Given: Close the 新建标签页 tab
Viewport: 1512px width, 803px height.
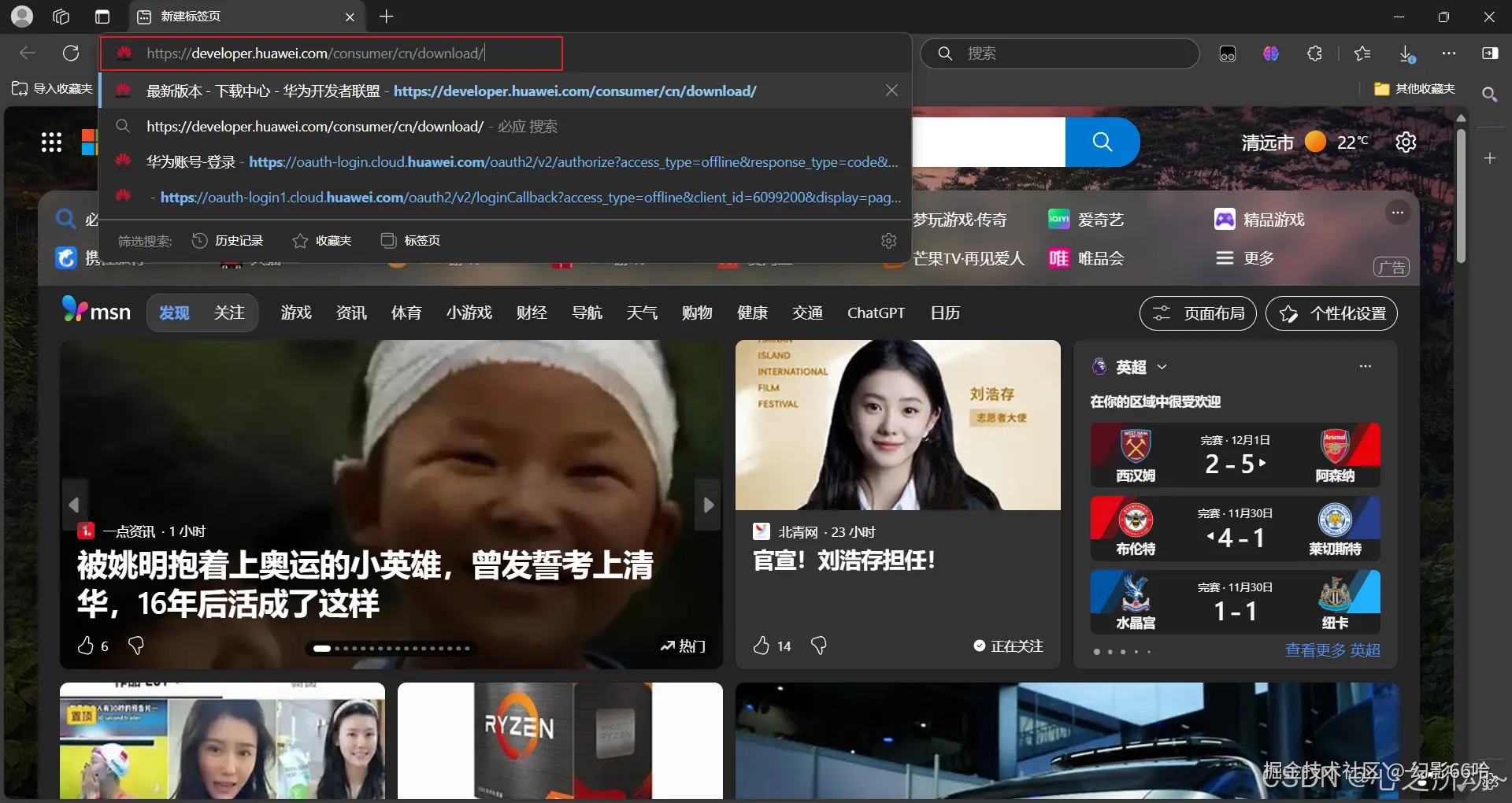Looking at the screenshot, I should 350,17.
